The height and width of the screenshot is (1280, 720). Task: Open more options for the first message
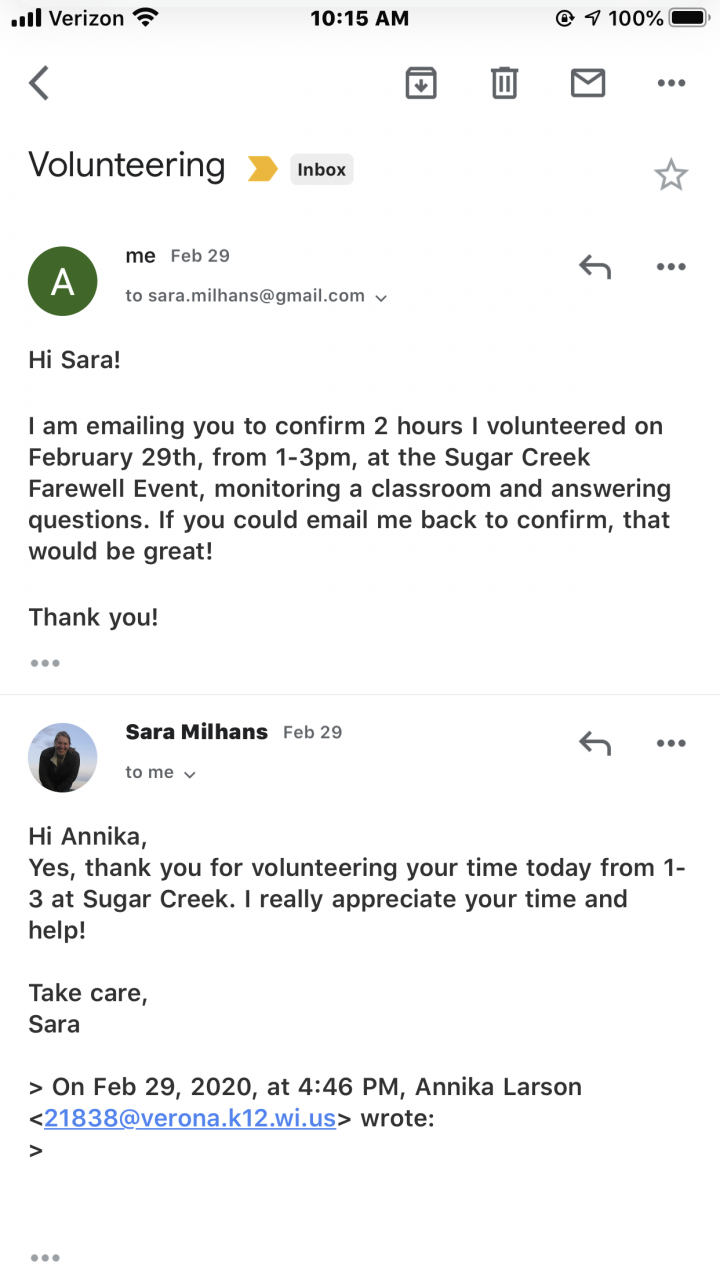click(x=671, y=266)
